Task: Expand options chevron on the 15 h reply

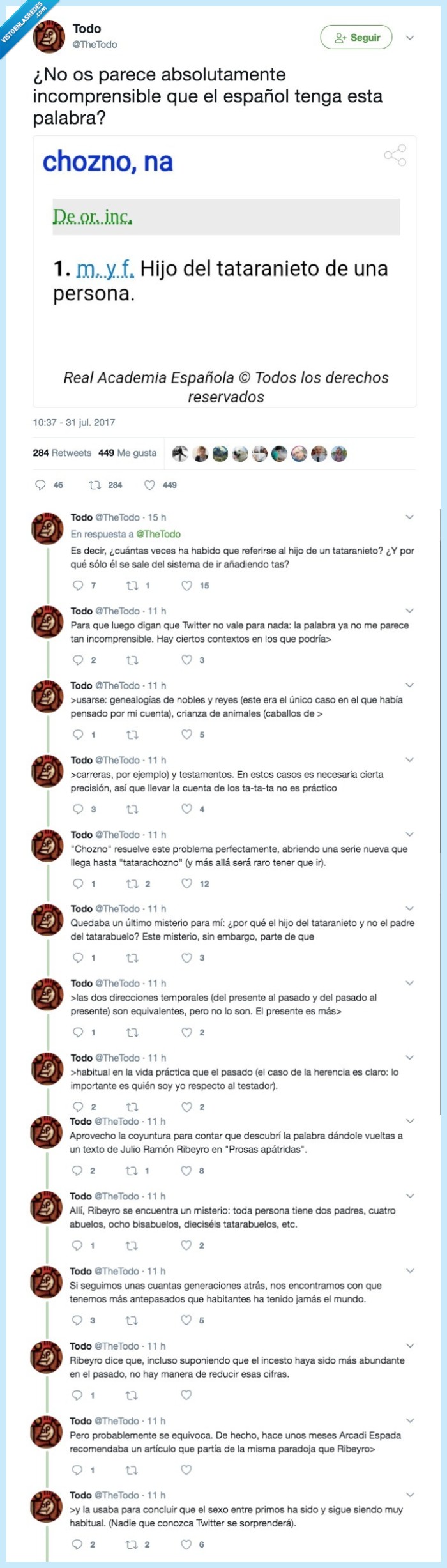Action: tap(410, 517)
